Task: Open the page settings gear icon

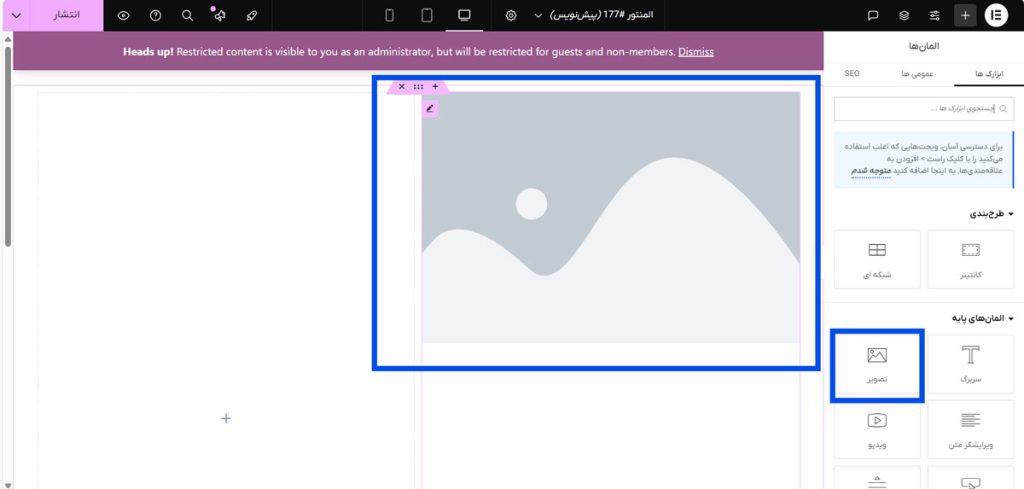Action: tap(511, 15)
